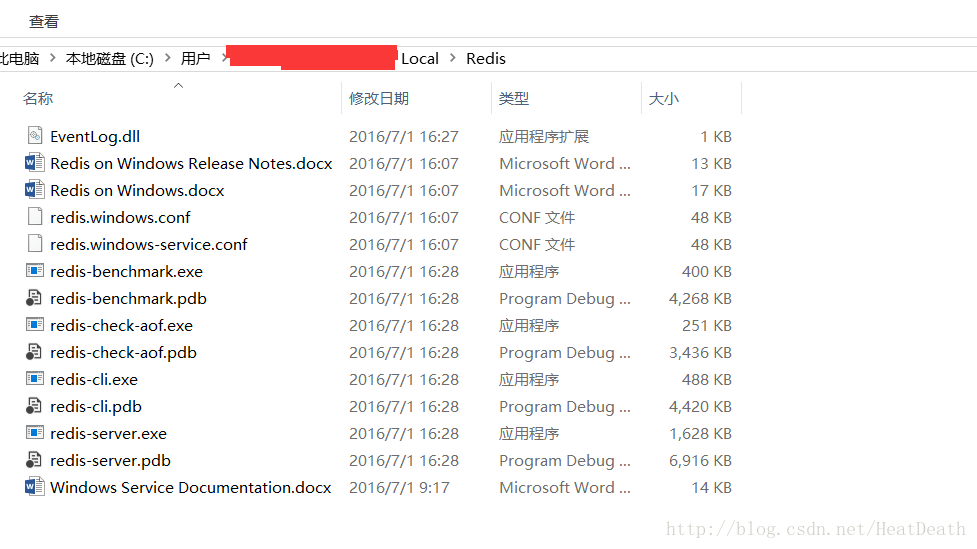Image resolution: width=977 pixels, height=549 pixels.
Task: Click the redis-server.pdb file icon
Action: 34,460
